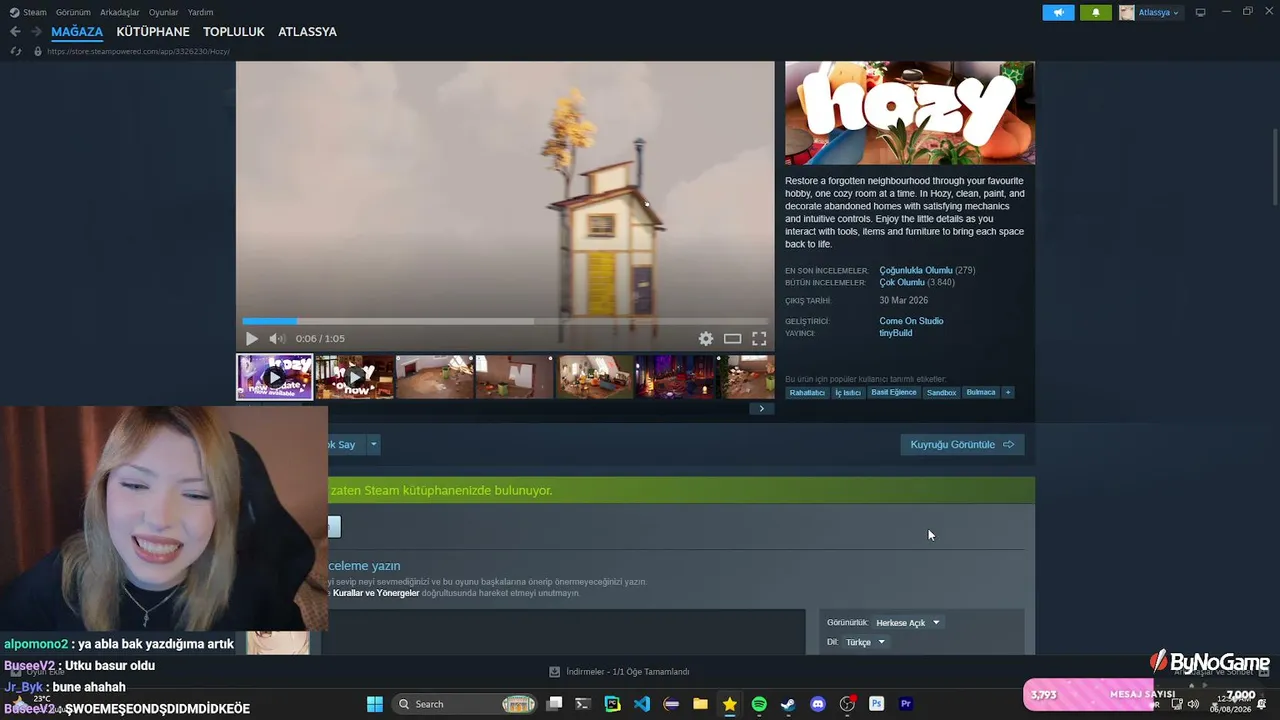Open Kurallar ve Yönergeler link
This screenshot has width=1280, height=720.
[376, 593]
